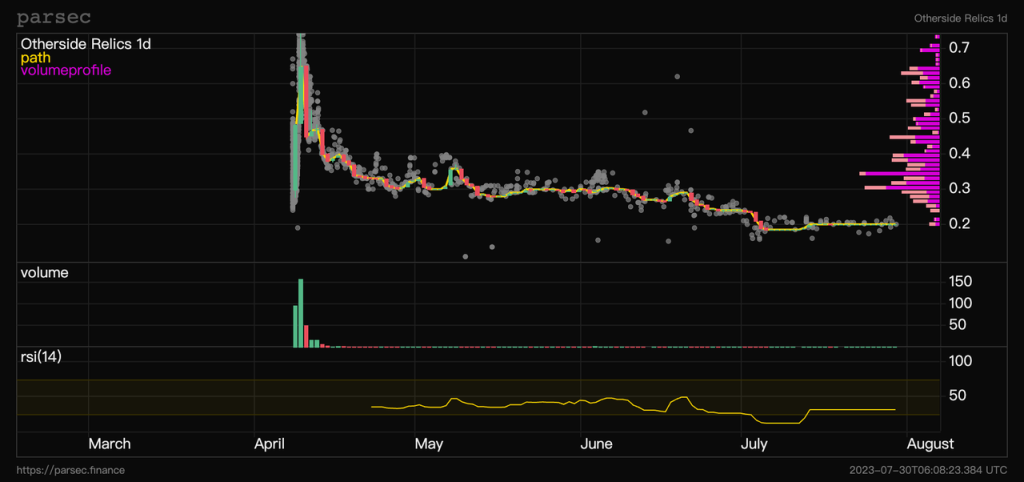Click the August label on time axis

(x=930, y=444)
